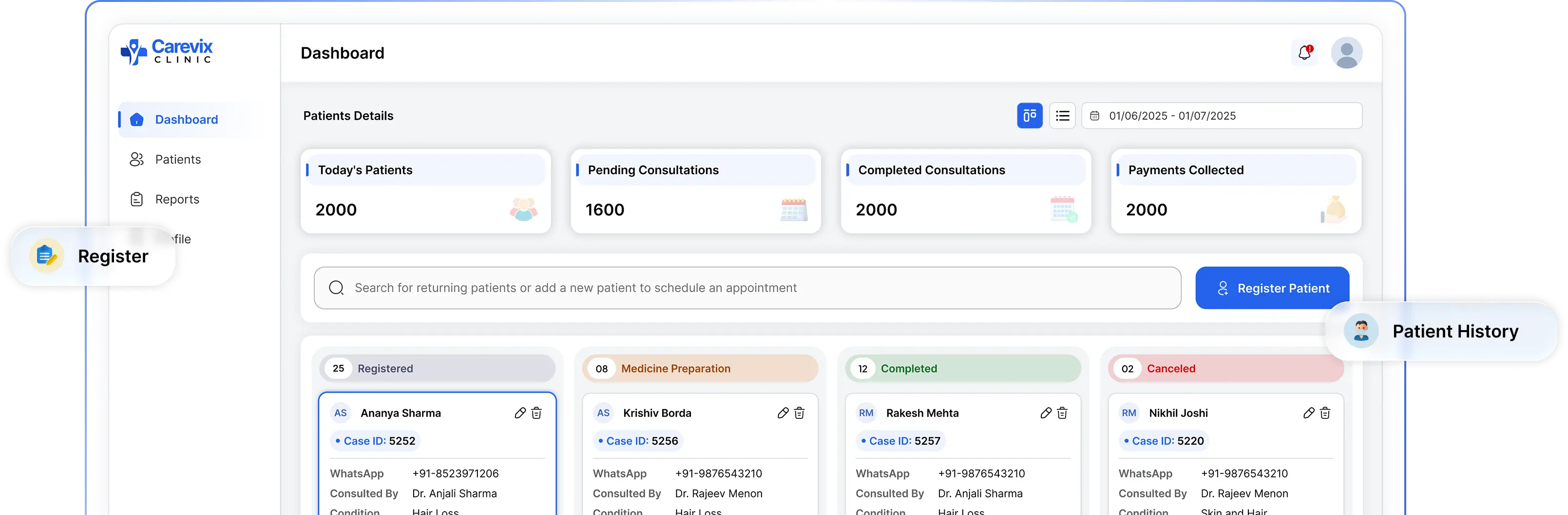Delete Krishiv Borda's record

(799, 413)
